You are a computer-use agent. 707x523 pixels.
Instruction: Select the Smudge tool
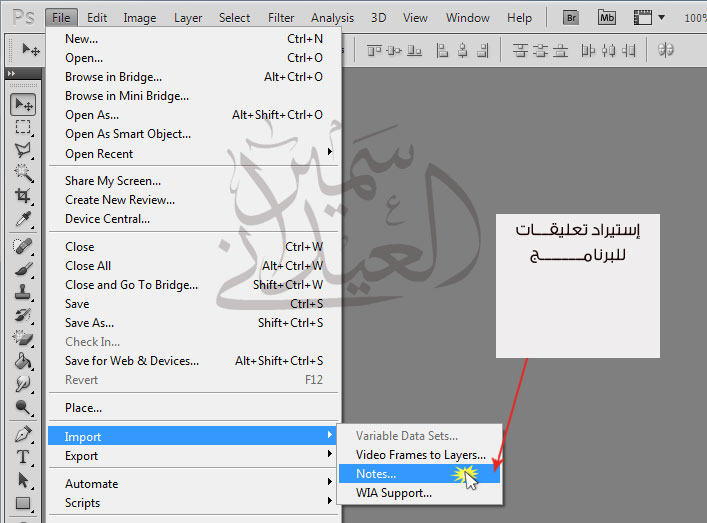(x=23, y=384)
